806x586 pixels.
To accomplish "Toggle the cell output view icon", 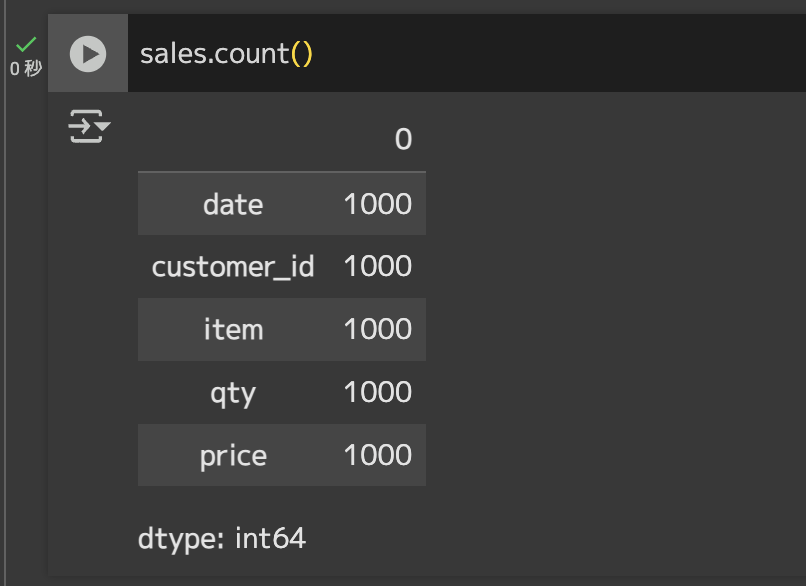I will pos(89,126).
